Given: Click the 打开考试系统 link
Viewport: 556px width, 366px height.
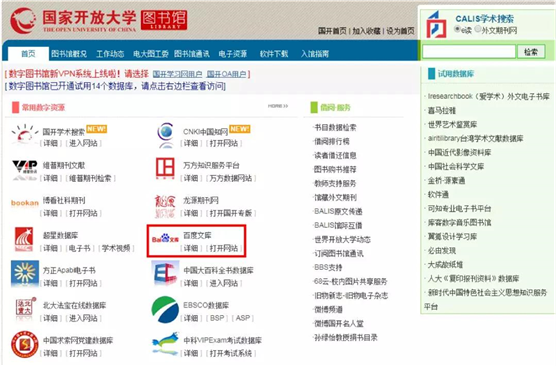Looking at the screenshot, I should click(231, 353).
